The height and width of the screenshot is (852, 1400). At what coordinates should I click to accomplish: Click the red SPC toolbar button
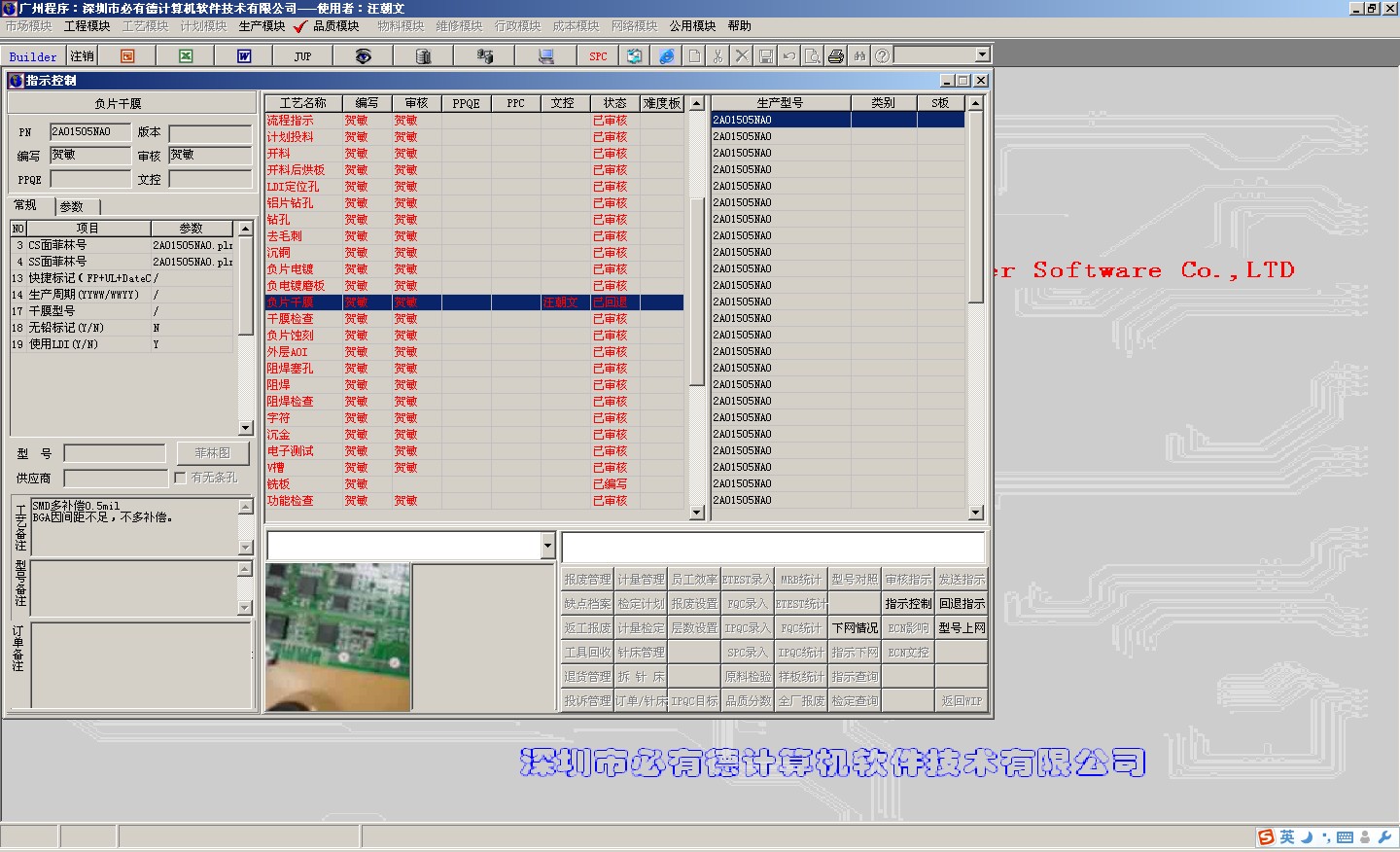pyautogui.click(x=598, y=56)
